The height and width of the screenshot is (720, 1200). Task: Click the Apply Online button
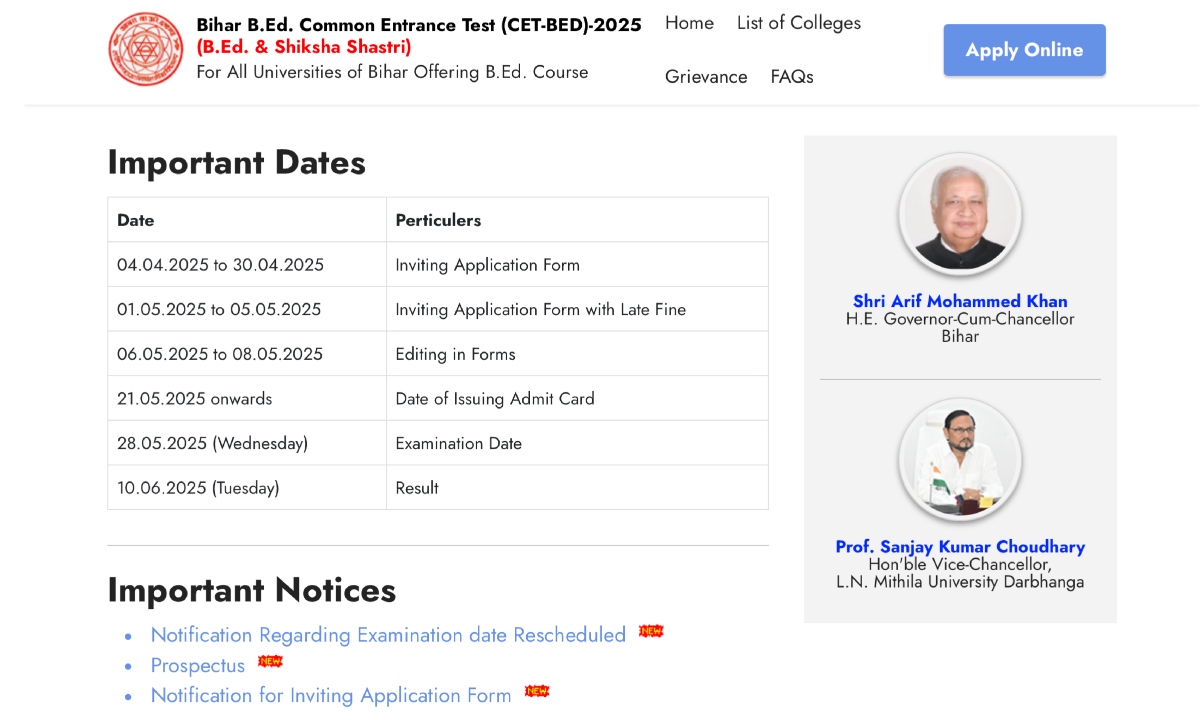point(1024,50)
